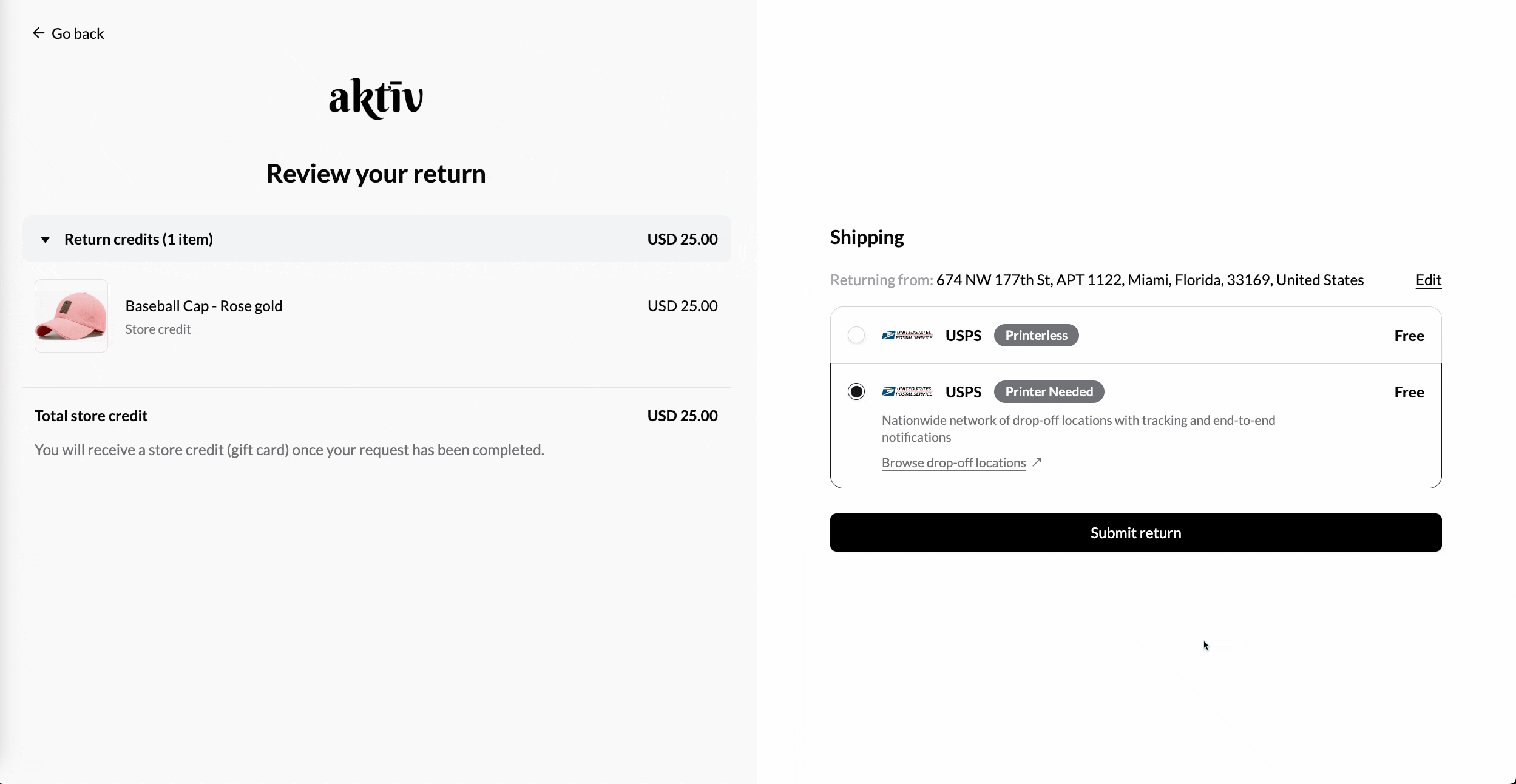Select the USPS Printerless radio button
This screenshot has height=784, width=1516.
coord(856,336)
